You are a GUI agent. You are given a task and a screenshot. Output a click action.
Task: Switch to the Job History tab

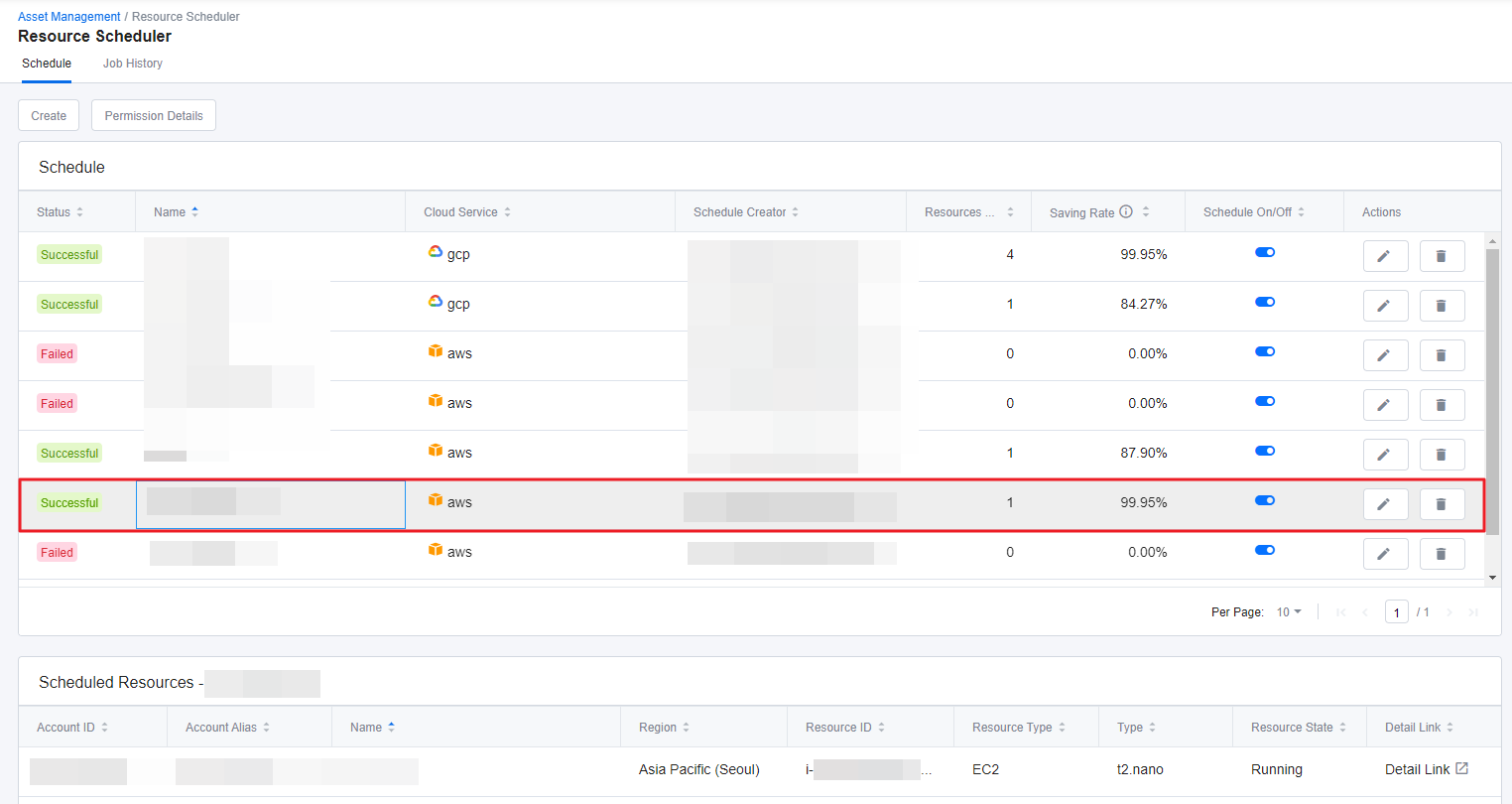(133, 64)
